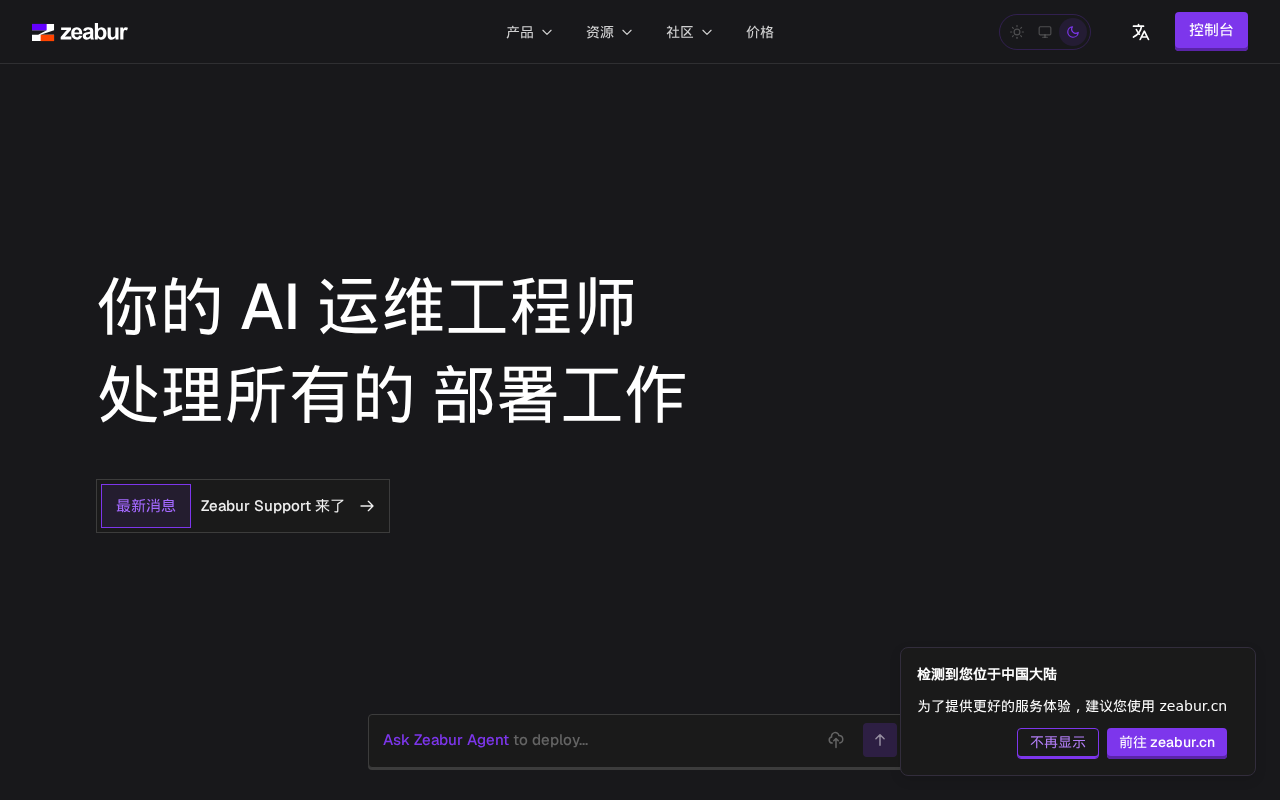
Task: Click arrow icon beside Zeabur Support 来了
Action: coord(367,506)
